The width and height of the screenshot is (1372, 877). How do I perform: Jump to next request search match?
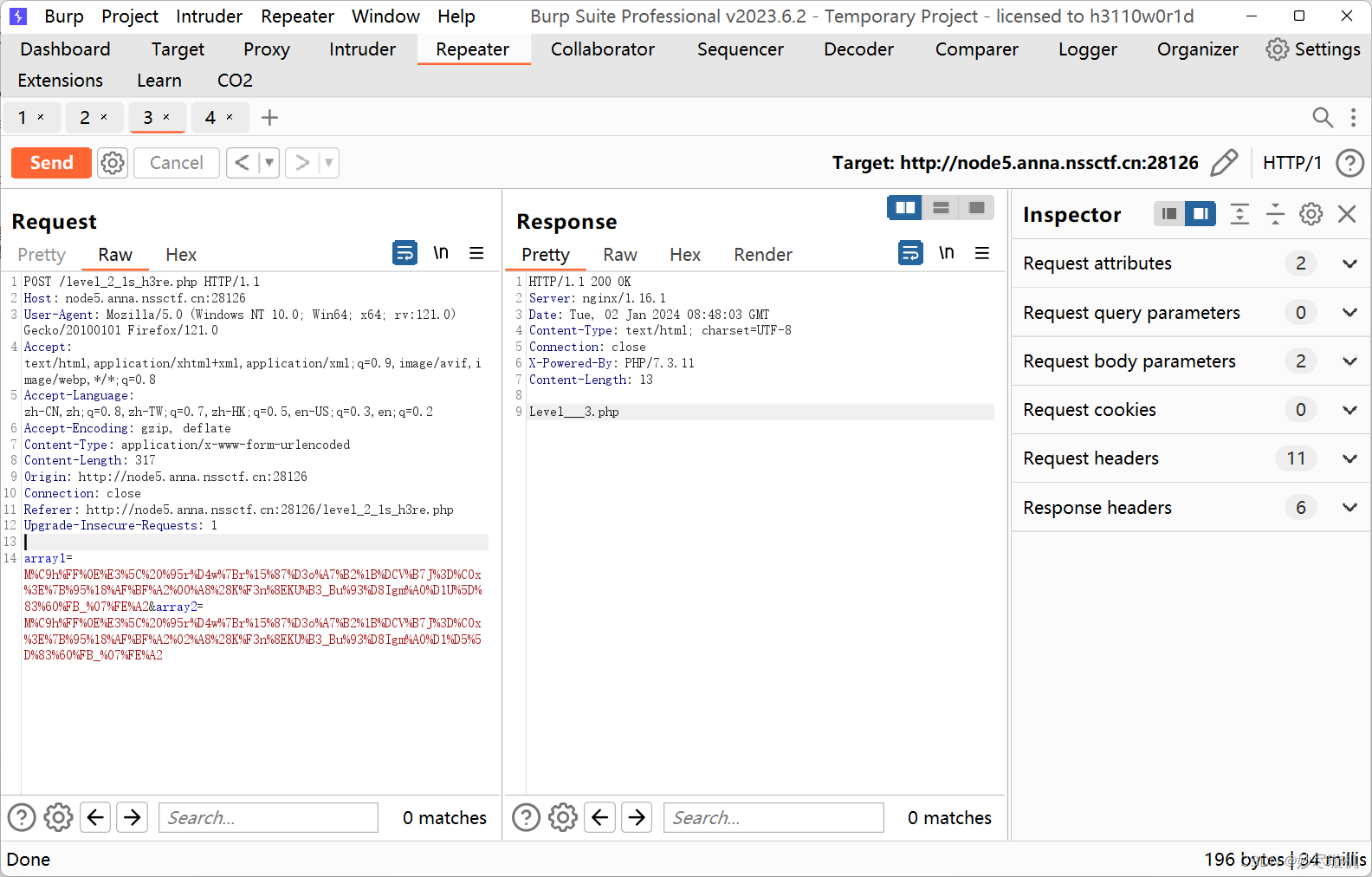click(133, 817)
